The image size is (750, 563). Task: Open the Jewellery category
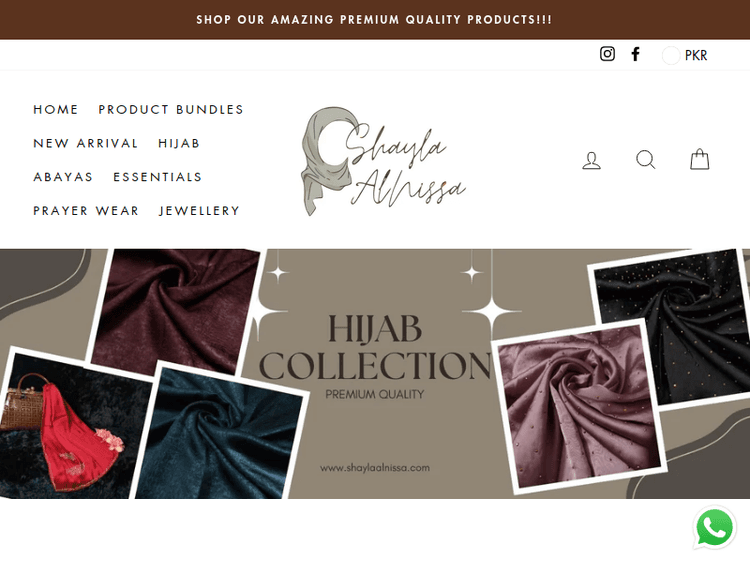tap(199, 211)
